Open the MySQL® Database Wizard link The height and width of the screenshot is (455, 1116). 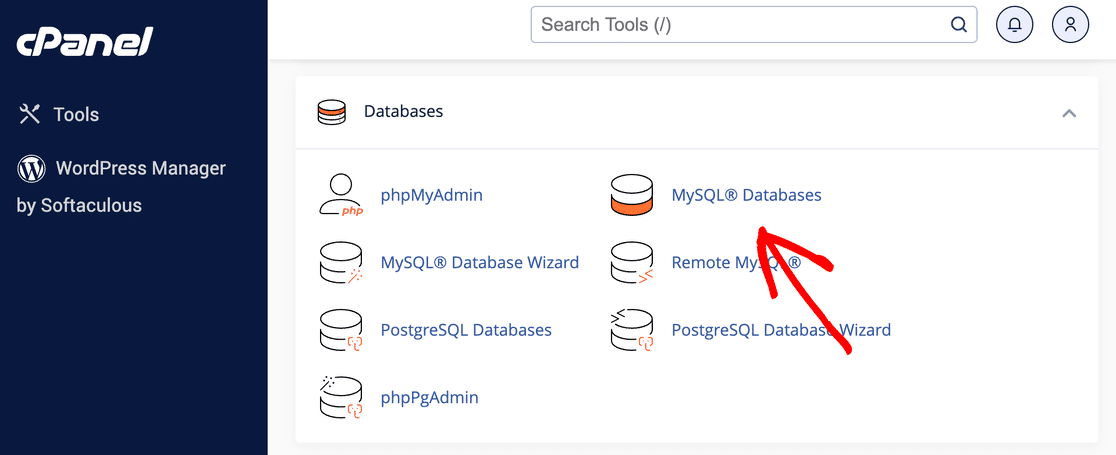pos(479,263)
